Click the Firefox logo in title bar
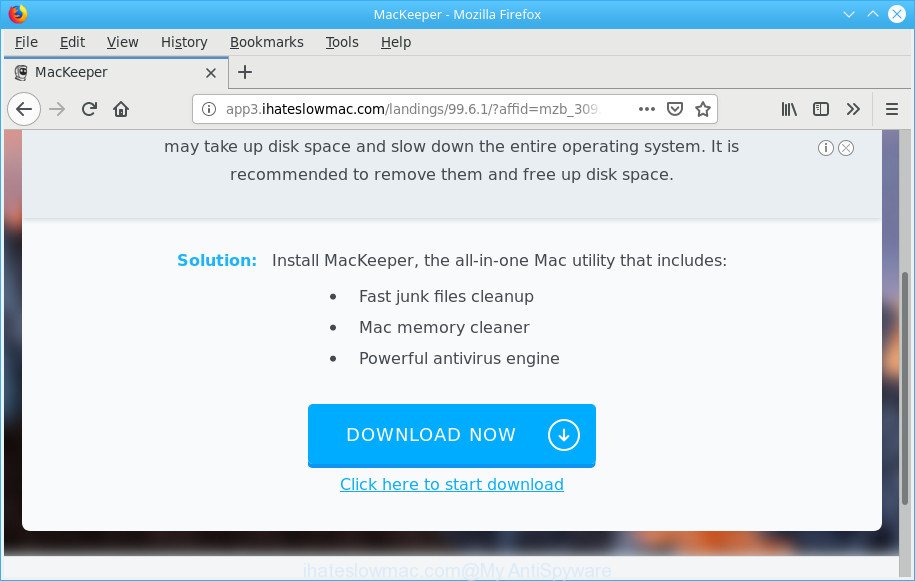Image resolution: width=915 pixels, height=581 pixels. 18,13
